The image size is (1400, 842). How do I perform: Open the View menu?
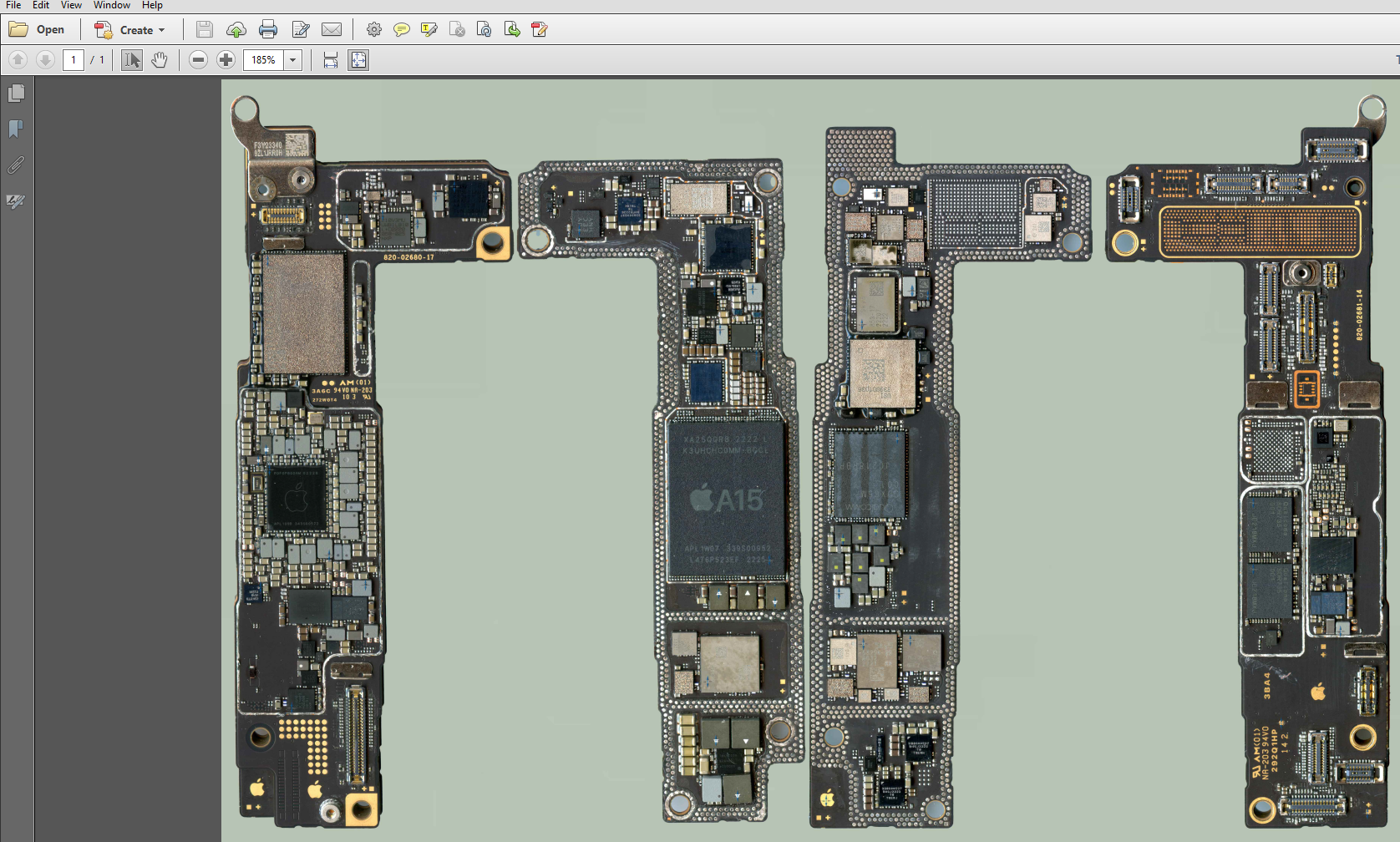click(x=71, y=5)
